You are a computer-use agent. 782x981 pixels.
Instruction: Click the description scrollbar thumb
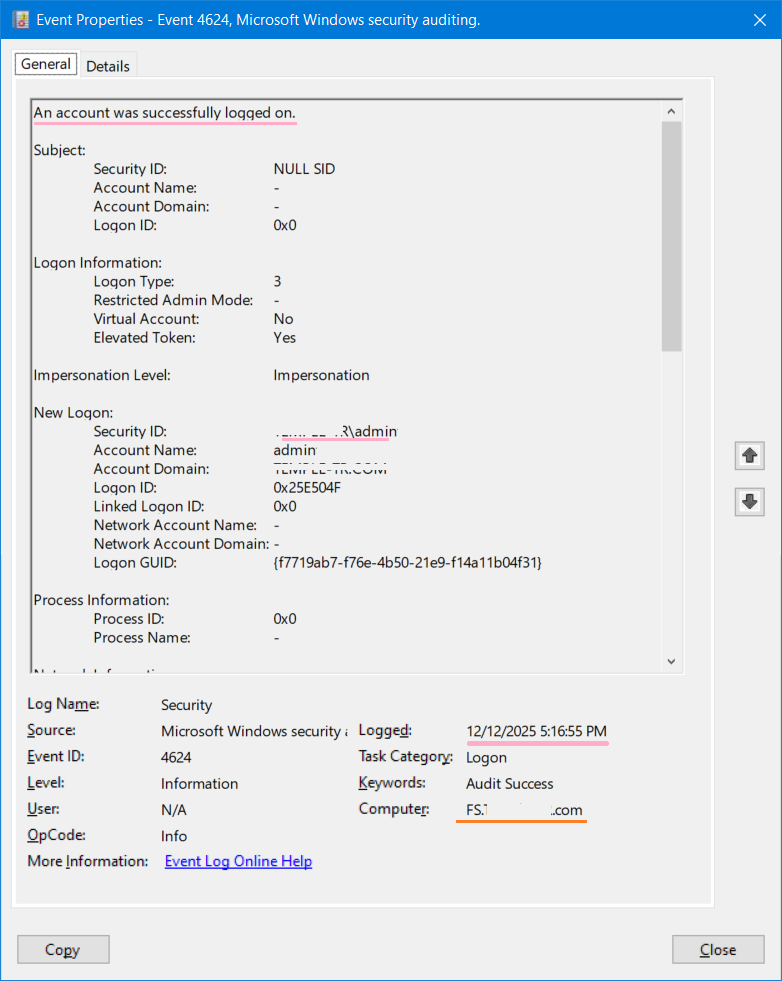coord(671,236)
